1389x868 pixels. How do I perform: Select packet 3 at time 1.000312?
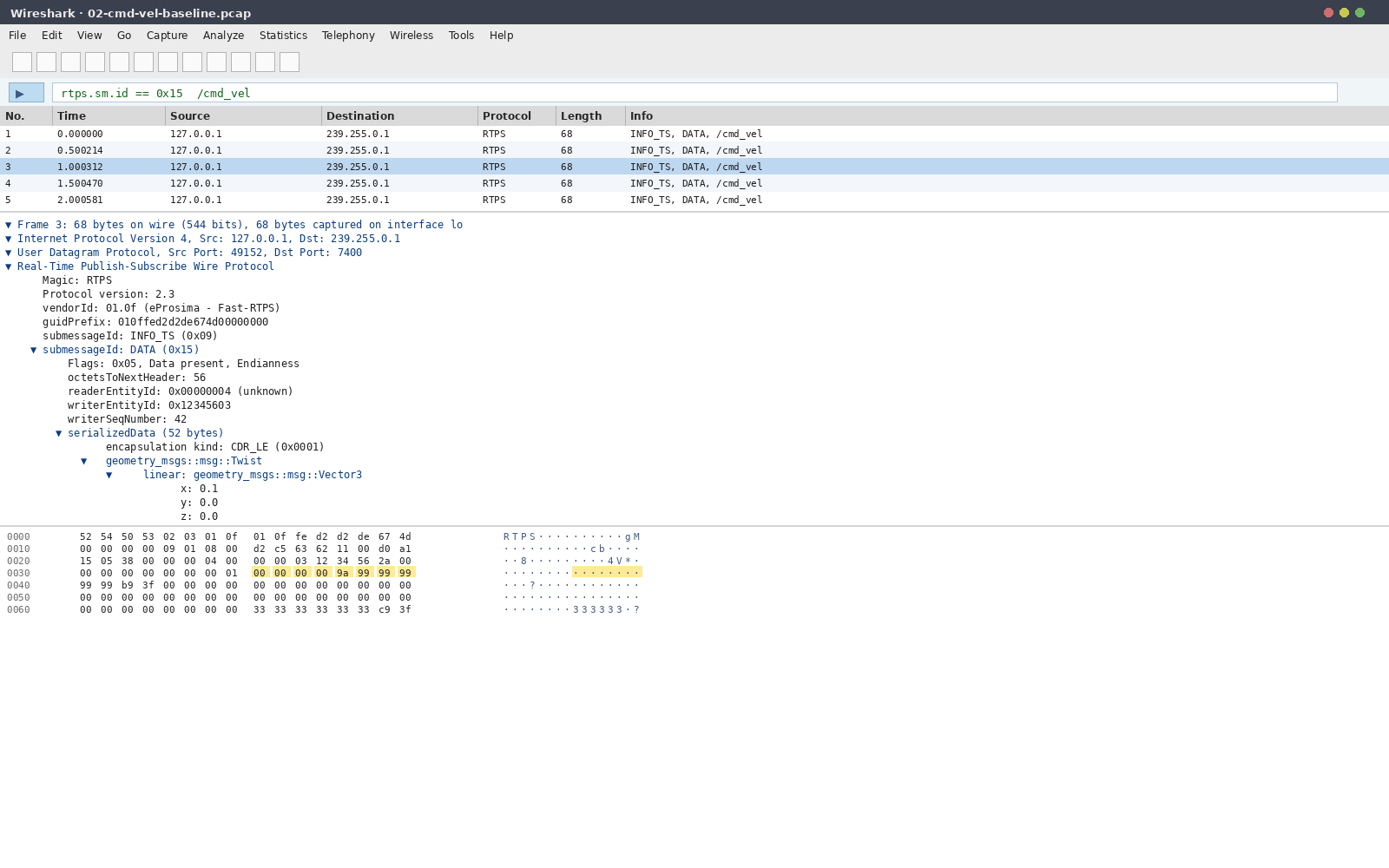(x=694, y=167)
